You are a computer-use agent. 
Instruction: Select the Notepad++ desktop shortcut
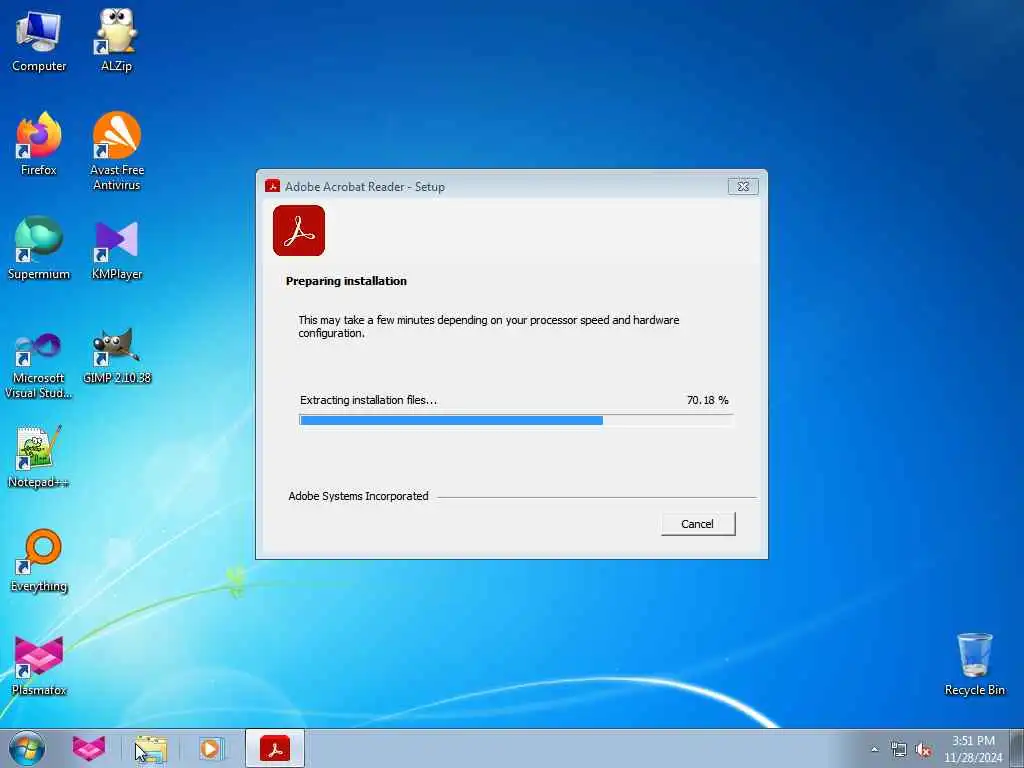pos(39,457)
